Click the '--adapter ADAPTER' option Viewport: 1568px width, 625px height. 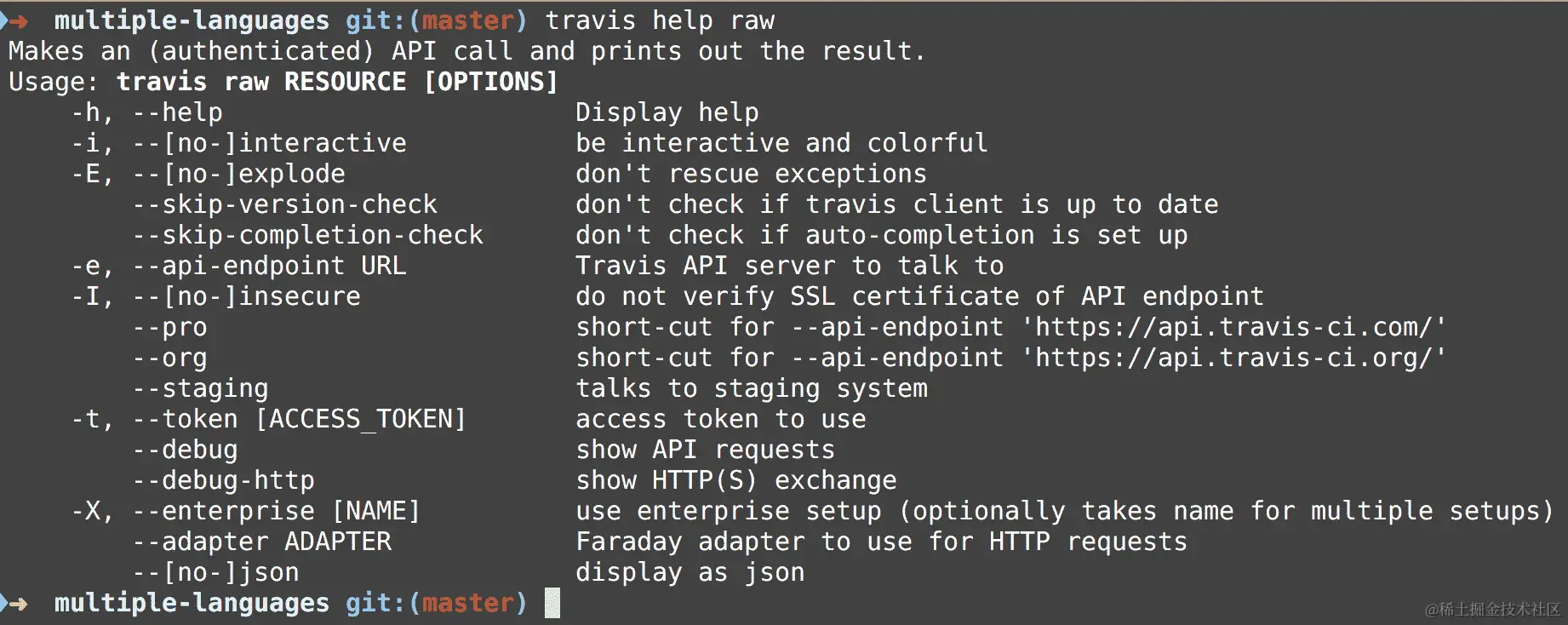point(262,542)
